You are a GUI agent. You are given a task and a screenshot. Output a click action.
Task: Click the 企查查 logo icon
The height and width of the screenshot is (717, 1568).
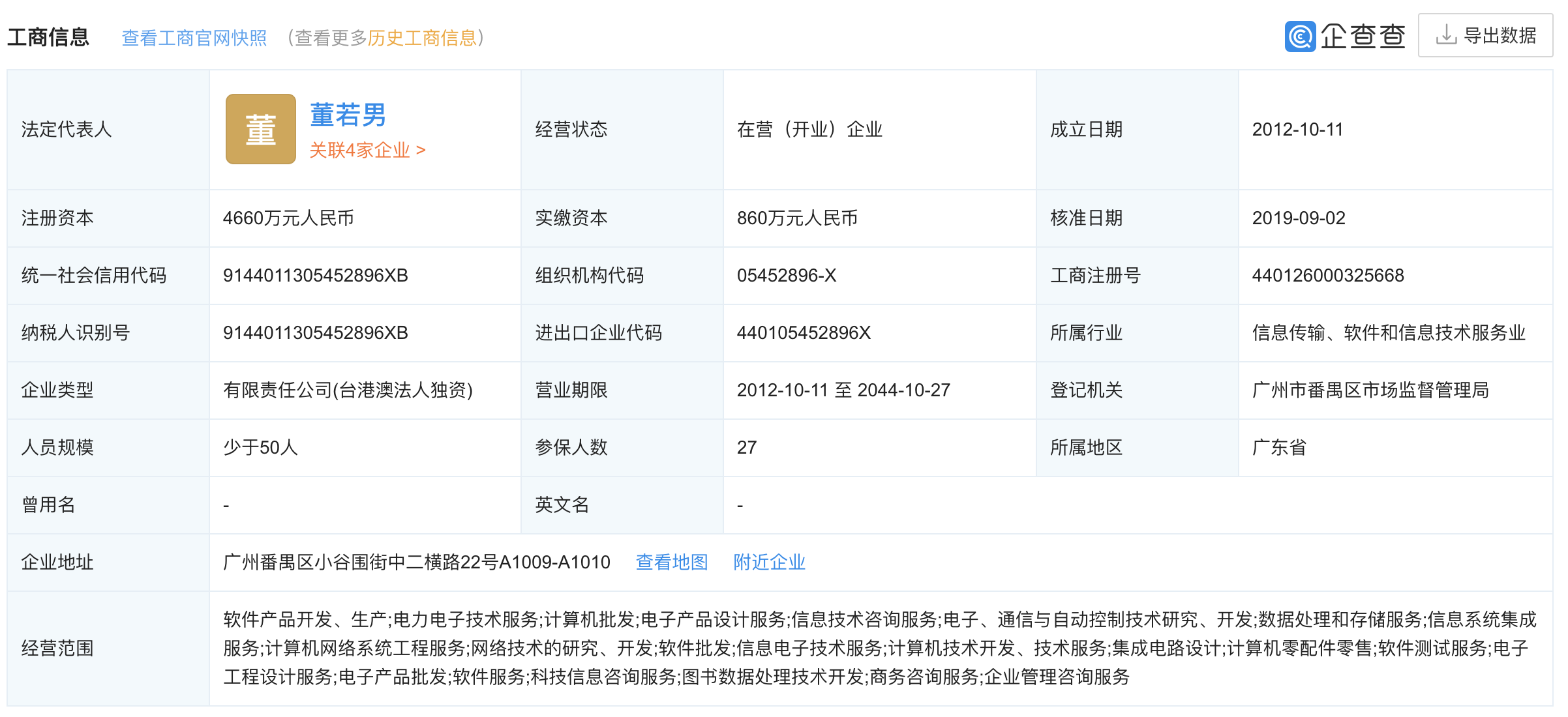pos(1300,36)
